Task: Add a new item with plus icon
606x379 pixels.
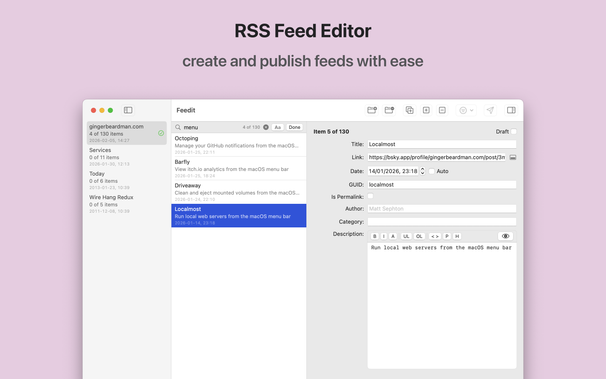Action: pos(426,110)
